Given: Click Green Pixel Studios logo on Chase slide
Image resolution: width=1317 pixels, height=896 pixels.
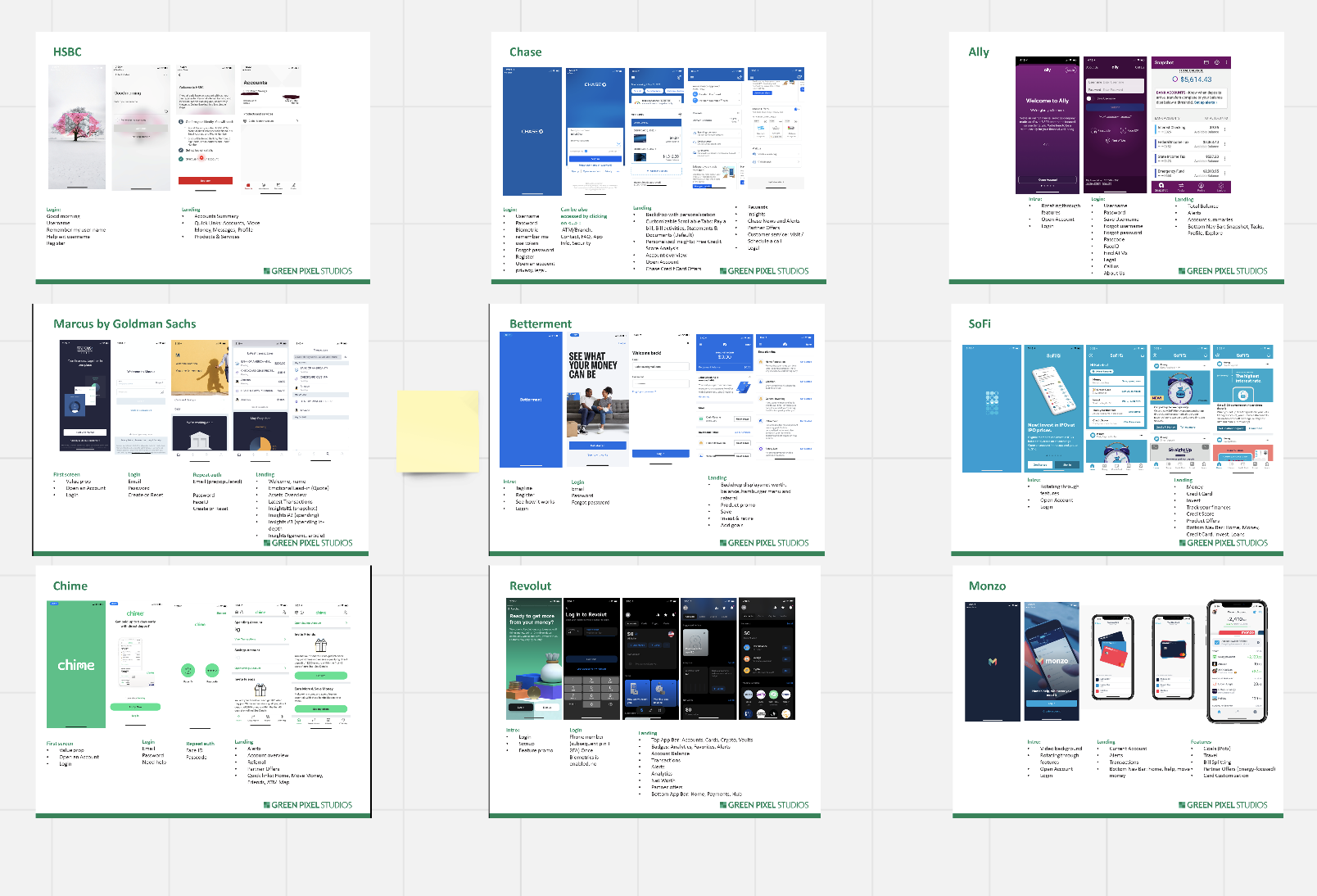Looking at the screenshot, I should tap(764, 271).
